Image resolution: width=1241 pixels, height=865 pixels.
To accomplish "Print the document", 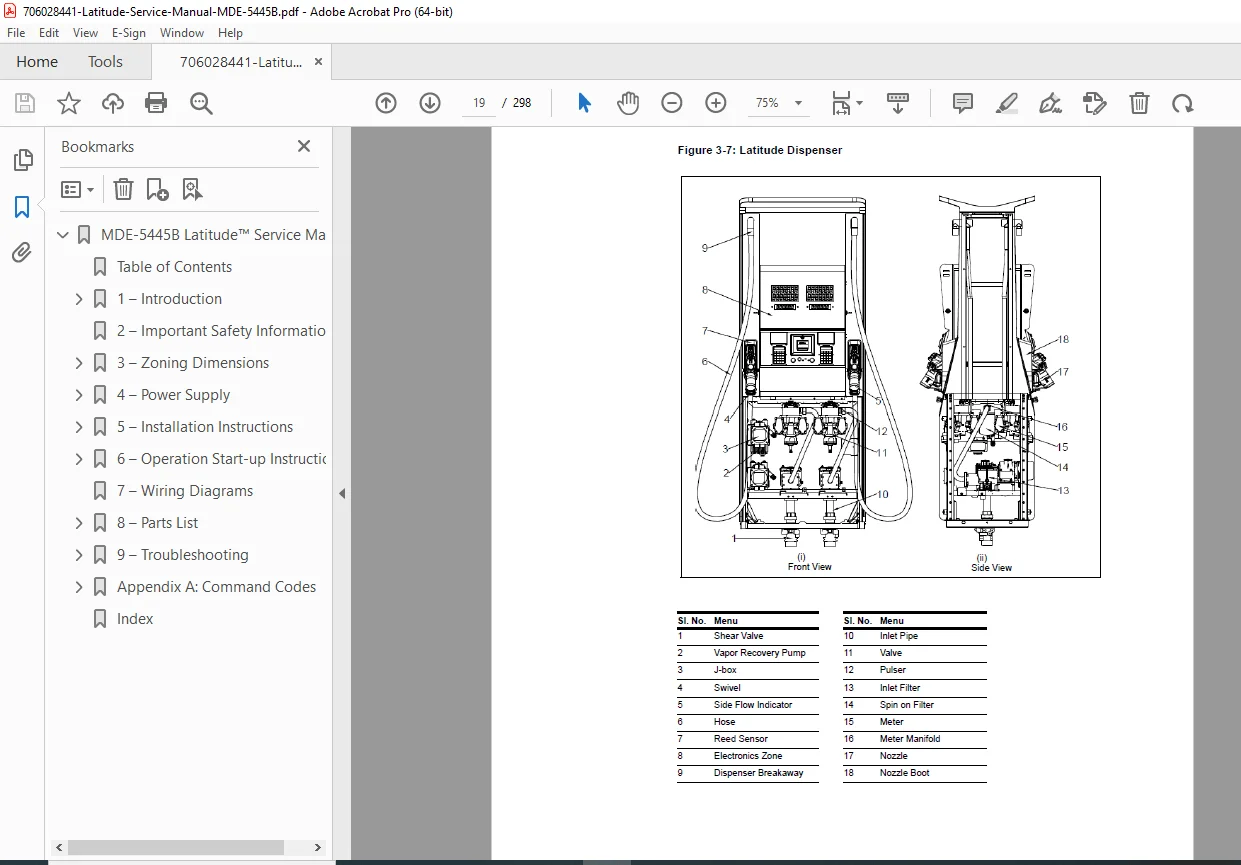I will tap(156, 103).
